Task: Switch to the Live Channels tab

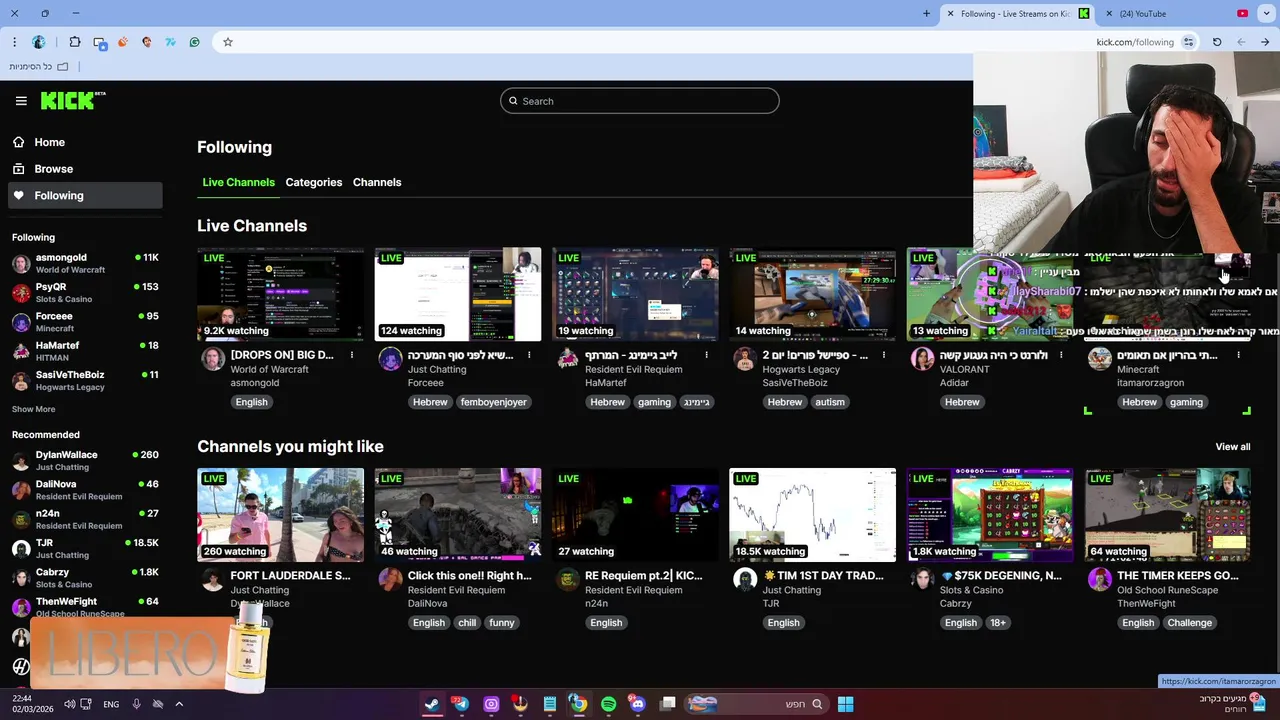Action: (x=238, y=182)
